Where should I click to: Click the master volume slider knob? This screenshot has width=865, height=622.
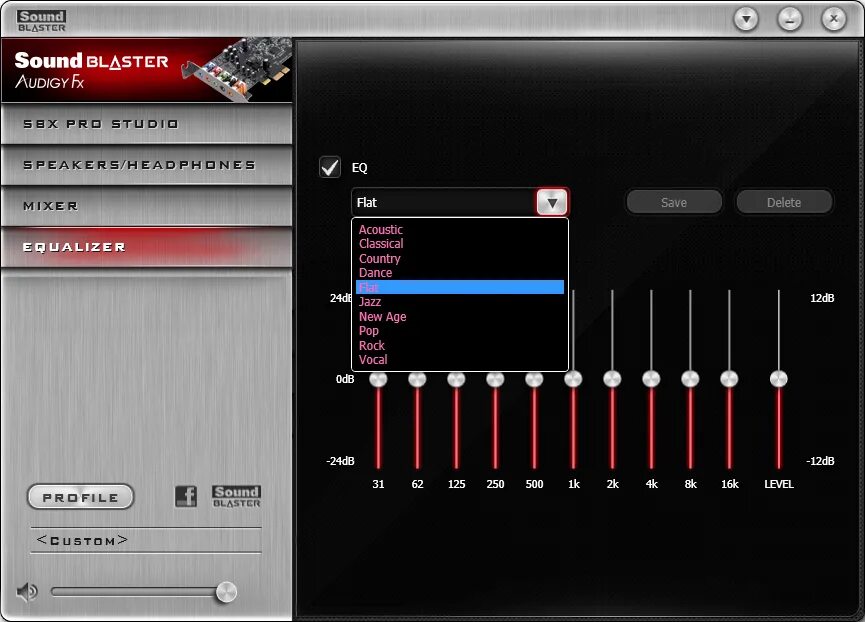tap(226, 592)
